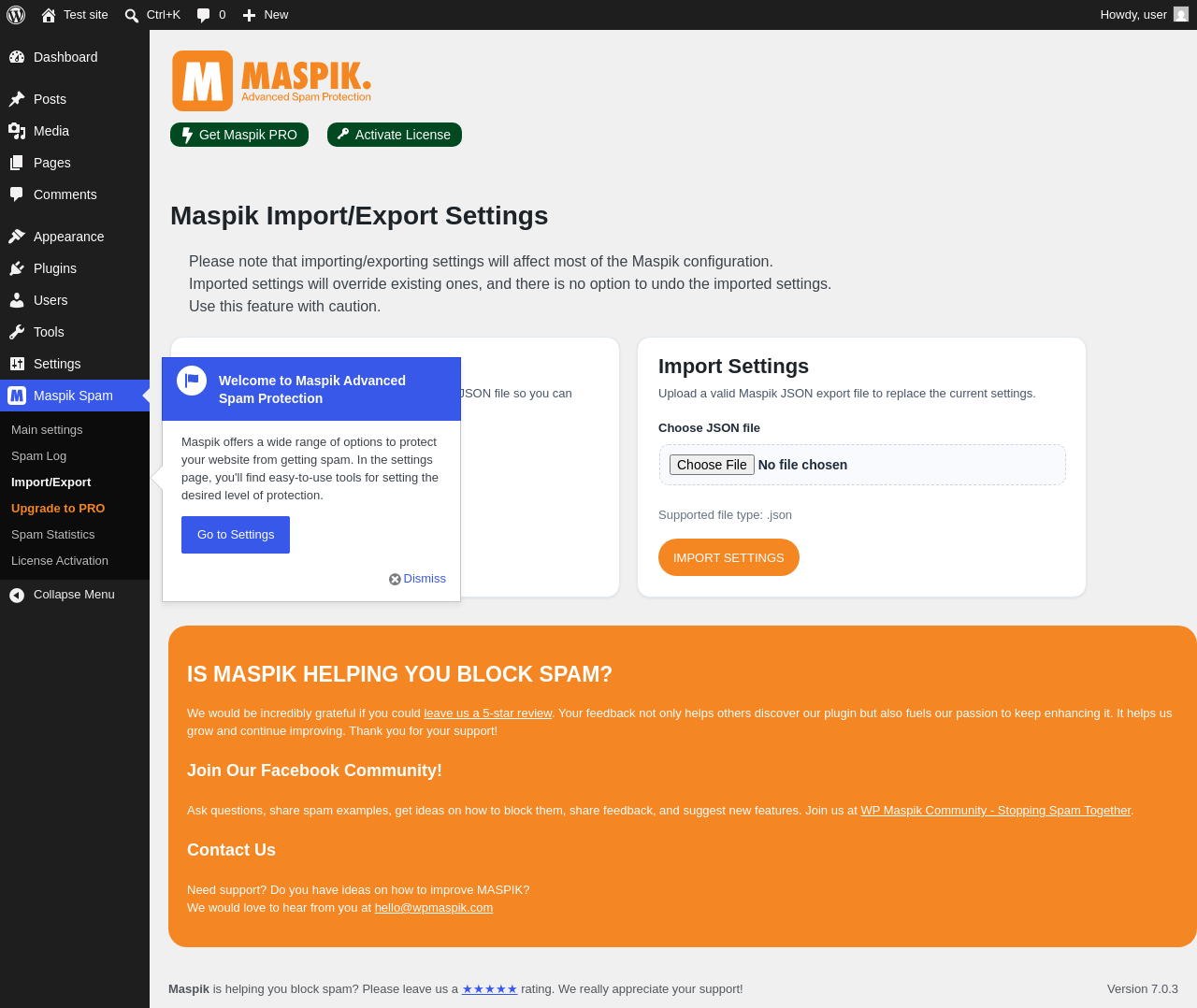Screen dimensions: 1197x1008
Task: Dismiss the welcome popup via Dismiss link
Action: (x=425, y=579)
